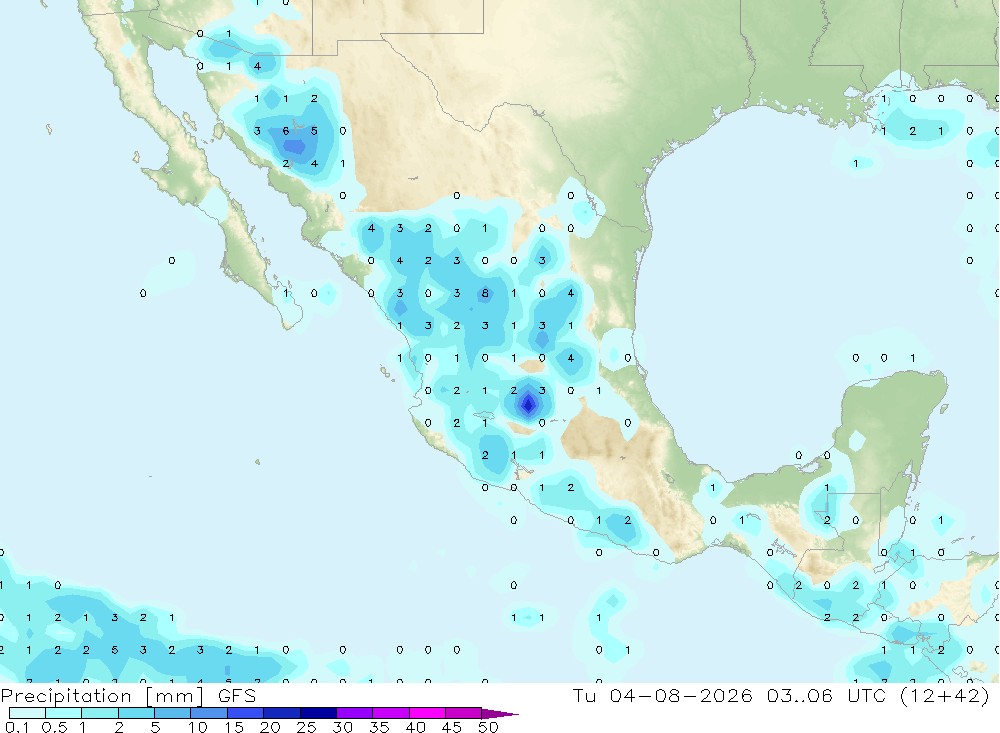Click the 0.1–0.5 mm legend color swatch

[27, 713]
